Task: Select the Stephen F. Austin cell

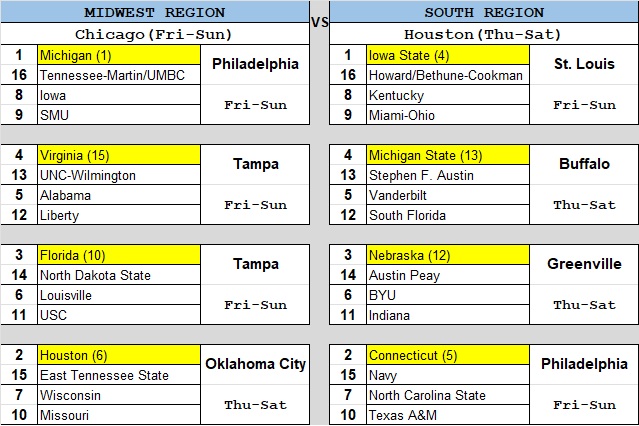Action: click(x=448, y=175)
